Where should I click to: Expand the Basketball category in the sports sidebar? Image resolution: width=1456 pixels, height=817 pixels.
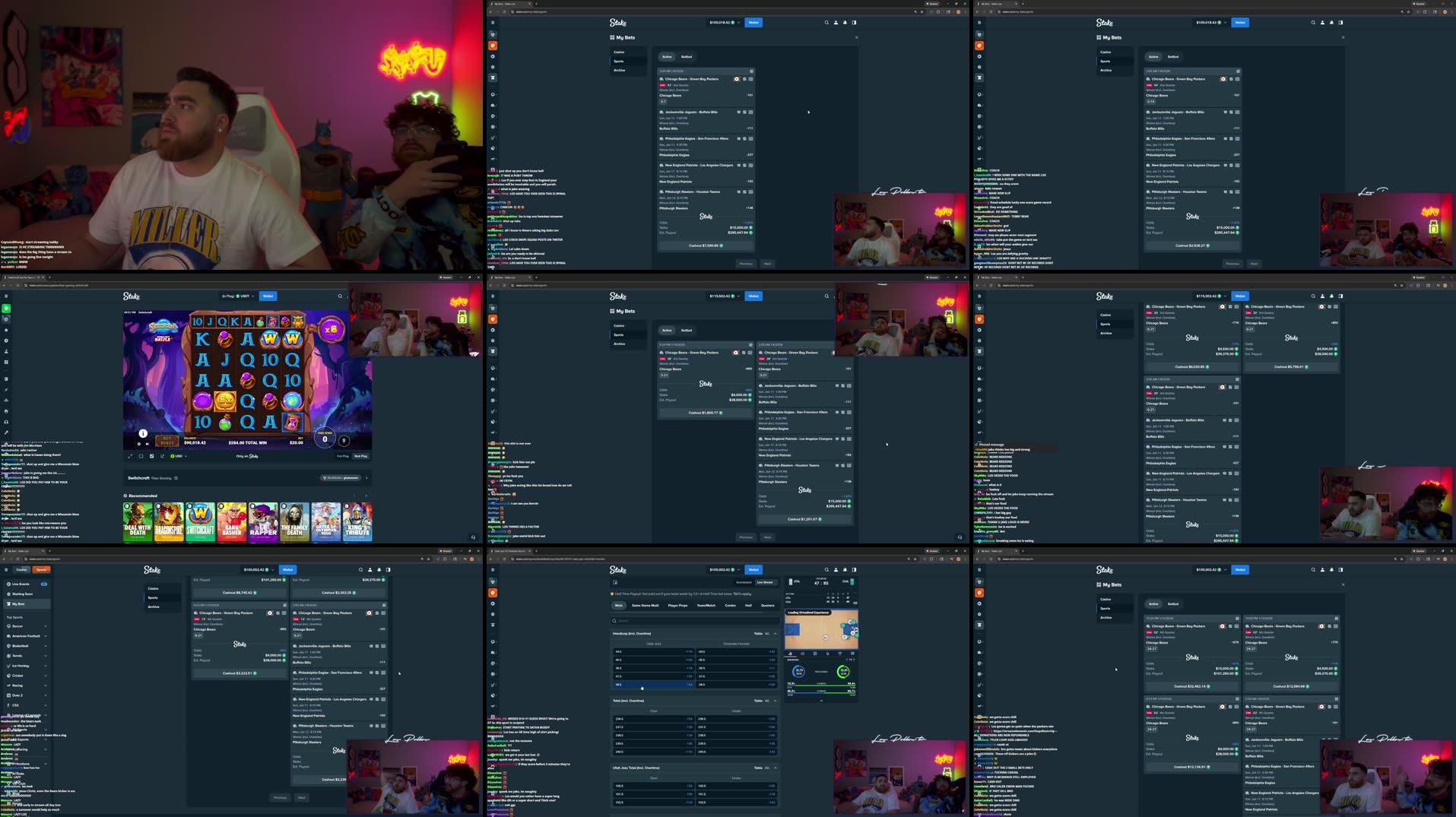[23, 646]
